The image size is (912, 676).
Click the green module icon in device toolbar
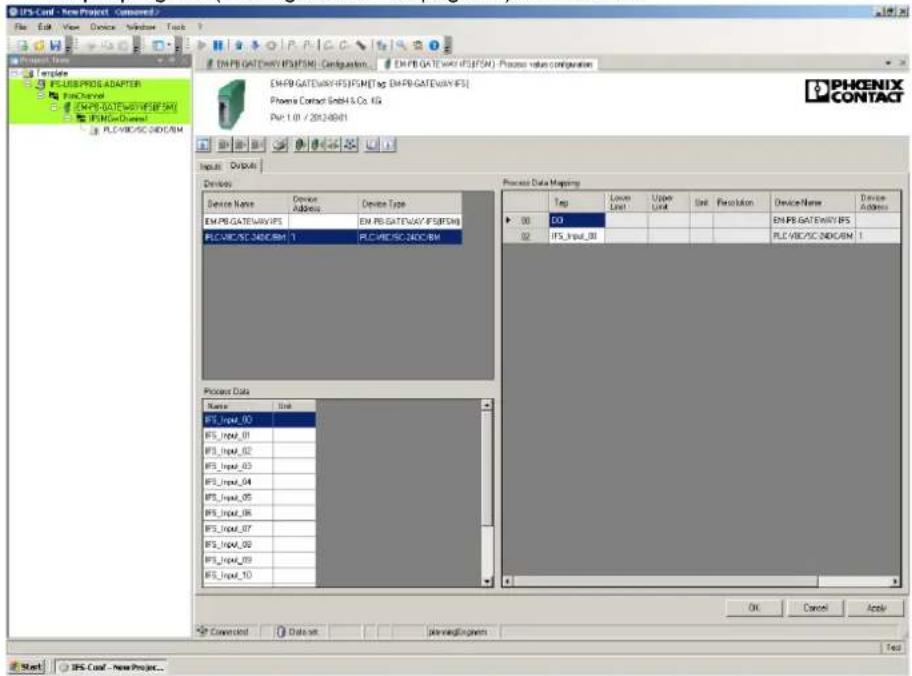pyautogui.click(x=301, y=144)
